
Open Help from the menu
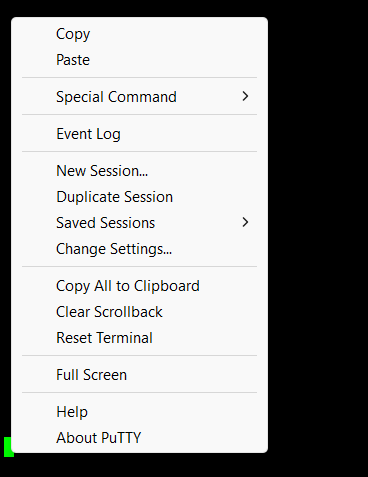[139, 412]
